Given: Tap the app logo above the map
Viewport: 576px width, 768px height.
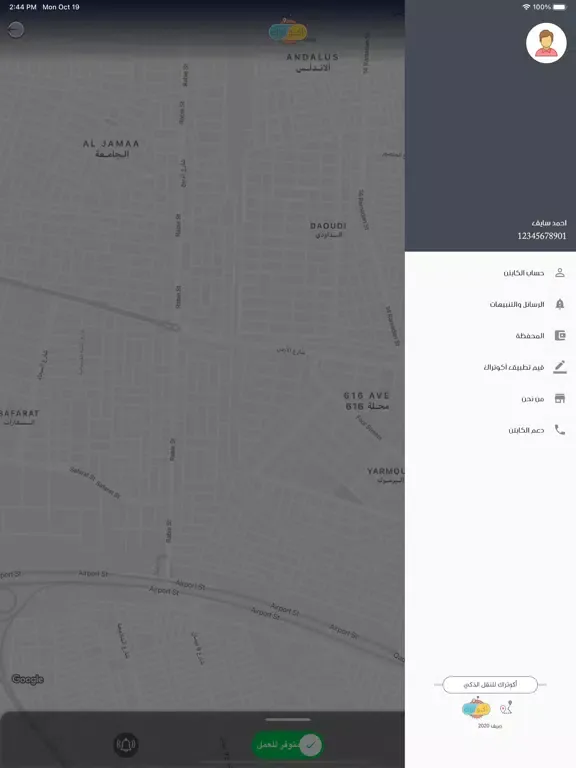Looking at the screenshot, I should point(288,31).
